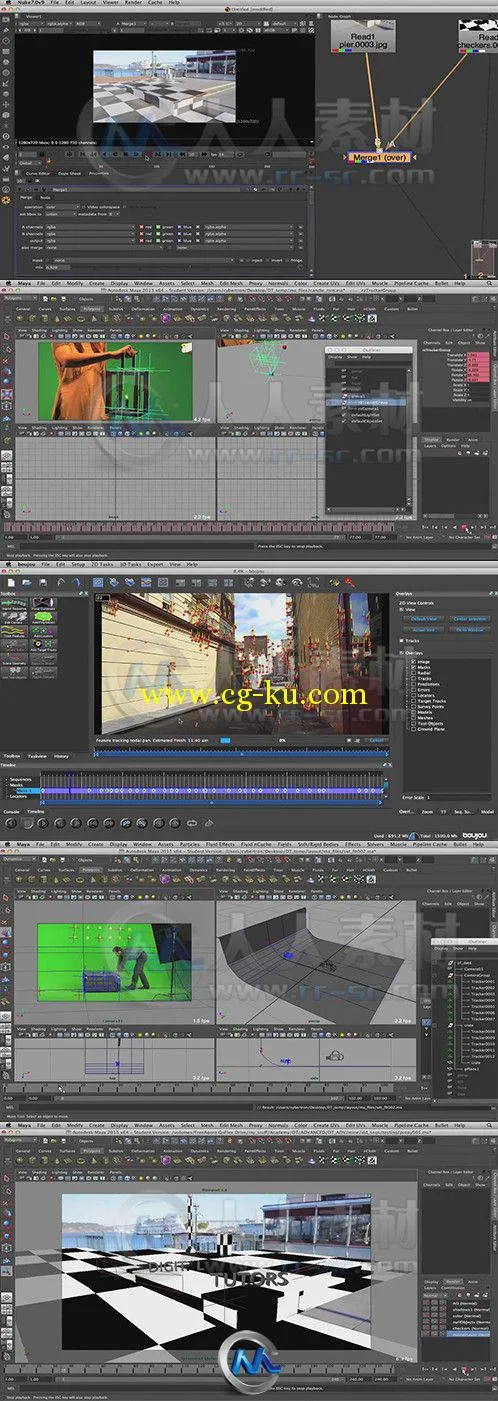
Task: Switch to Dope Sheet tab in Nuke
Action: click(x=69, y=173)
